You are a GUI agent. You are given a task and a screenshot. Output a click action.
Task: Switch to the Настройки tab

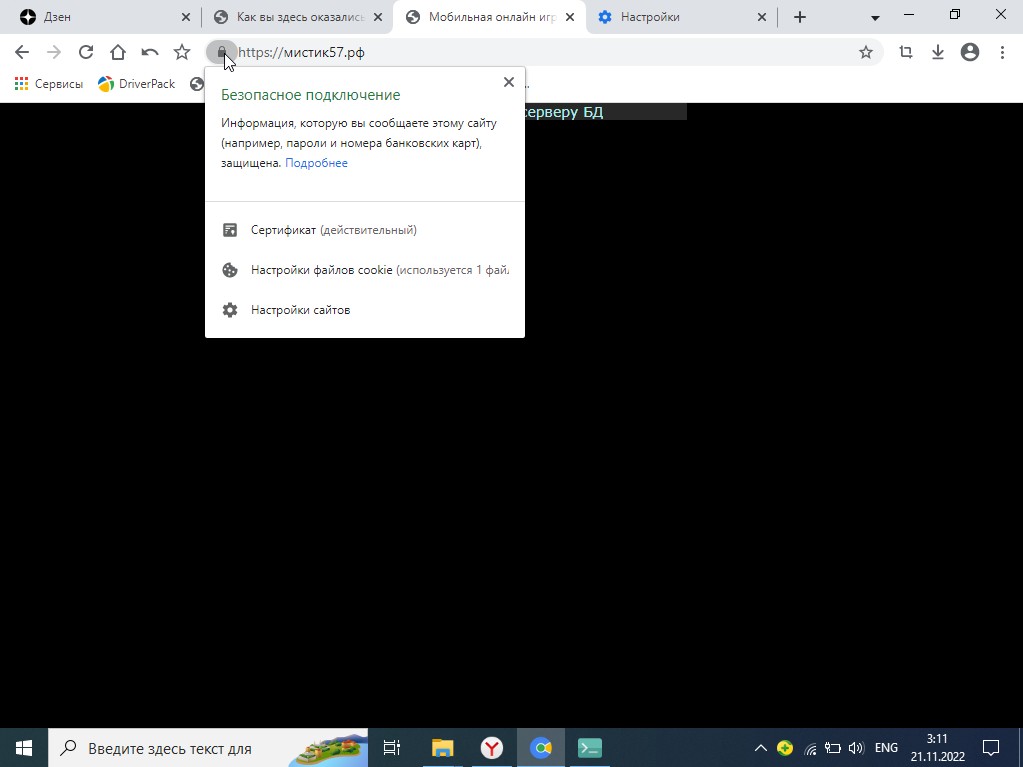point(680,17)
